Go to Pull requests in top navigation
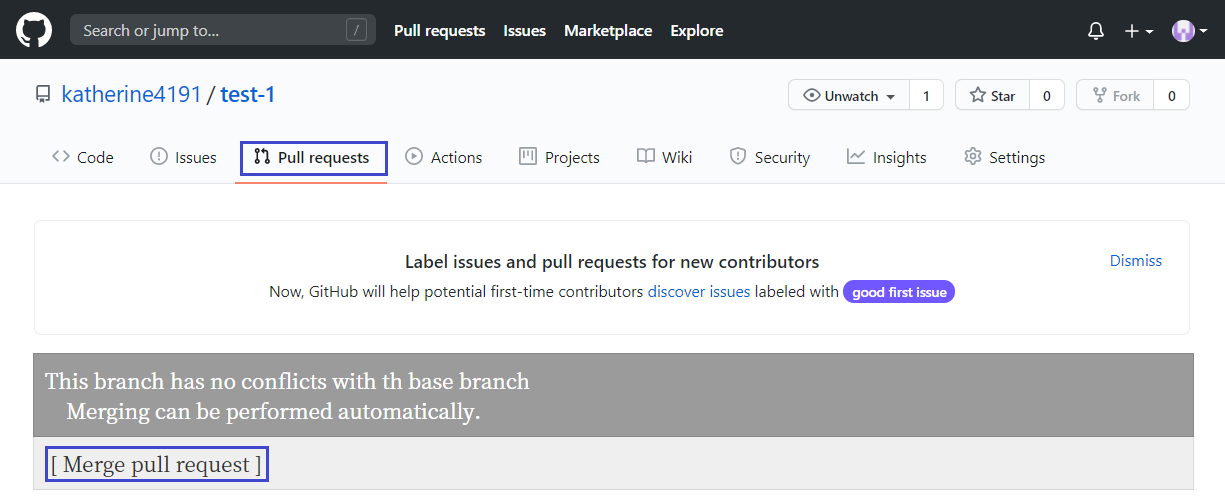The image size is (1225, 501). [440, 31]
